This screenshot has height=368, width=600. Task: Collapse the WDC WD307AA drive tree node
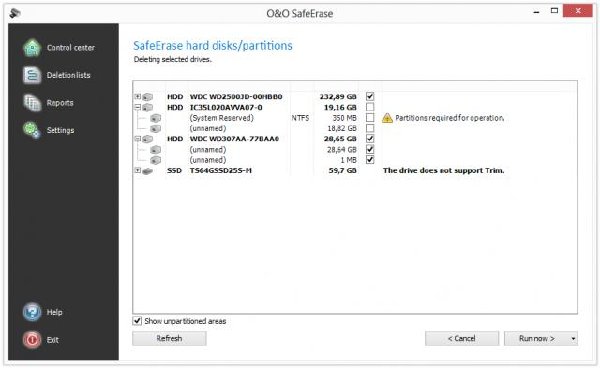(138, 138)
